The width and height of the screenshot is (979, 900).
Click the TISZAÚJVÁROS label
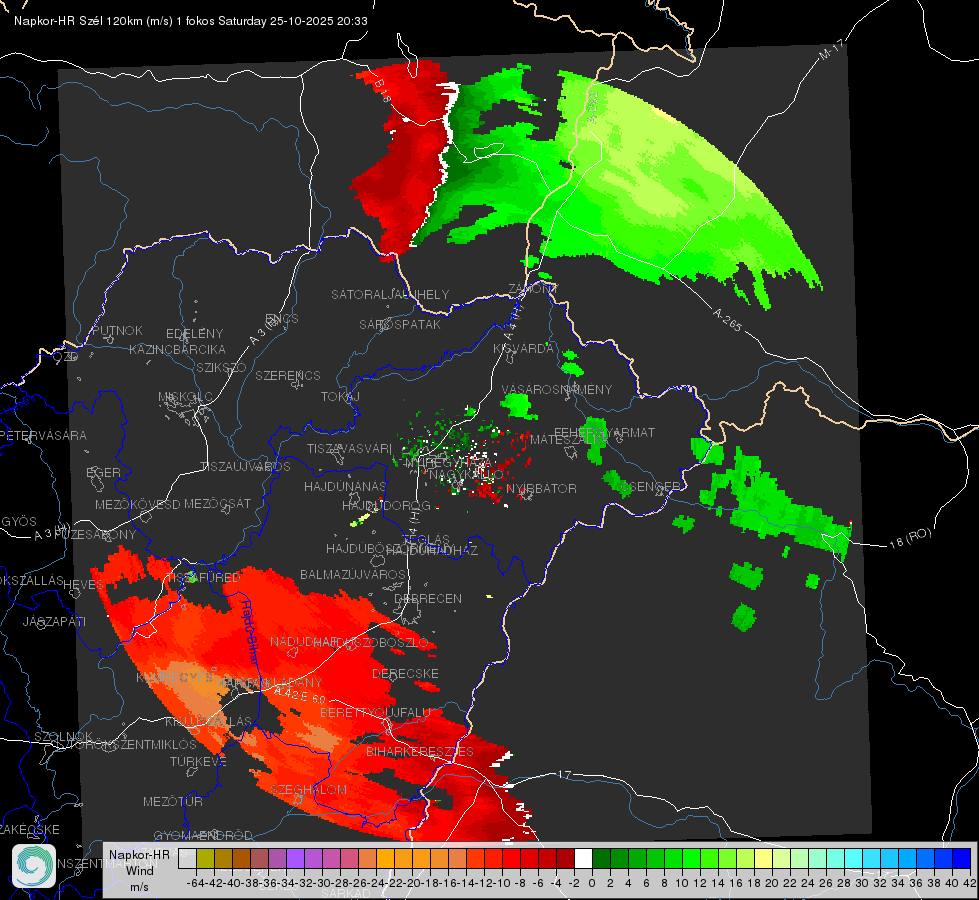245,467
